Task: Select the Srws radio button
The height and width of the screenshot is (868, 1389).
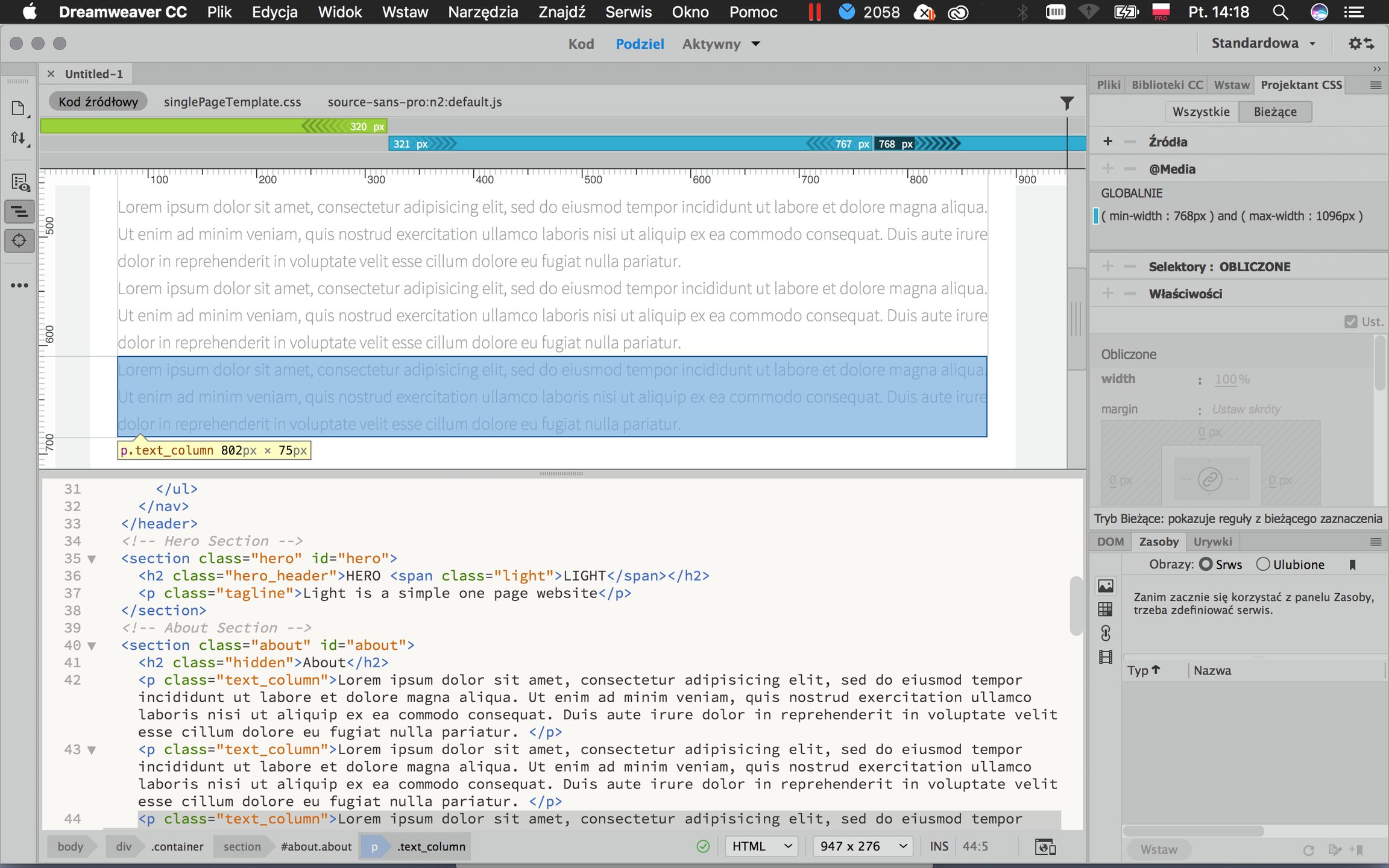Action: click(1206, 564)
